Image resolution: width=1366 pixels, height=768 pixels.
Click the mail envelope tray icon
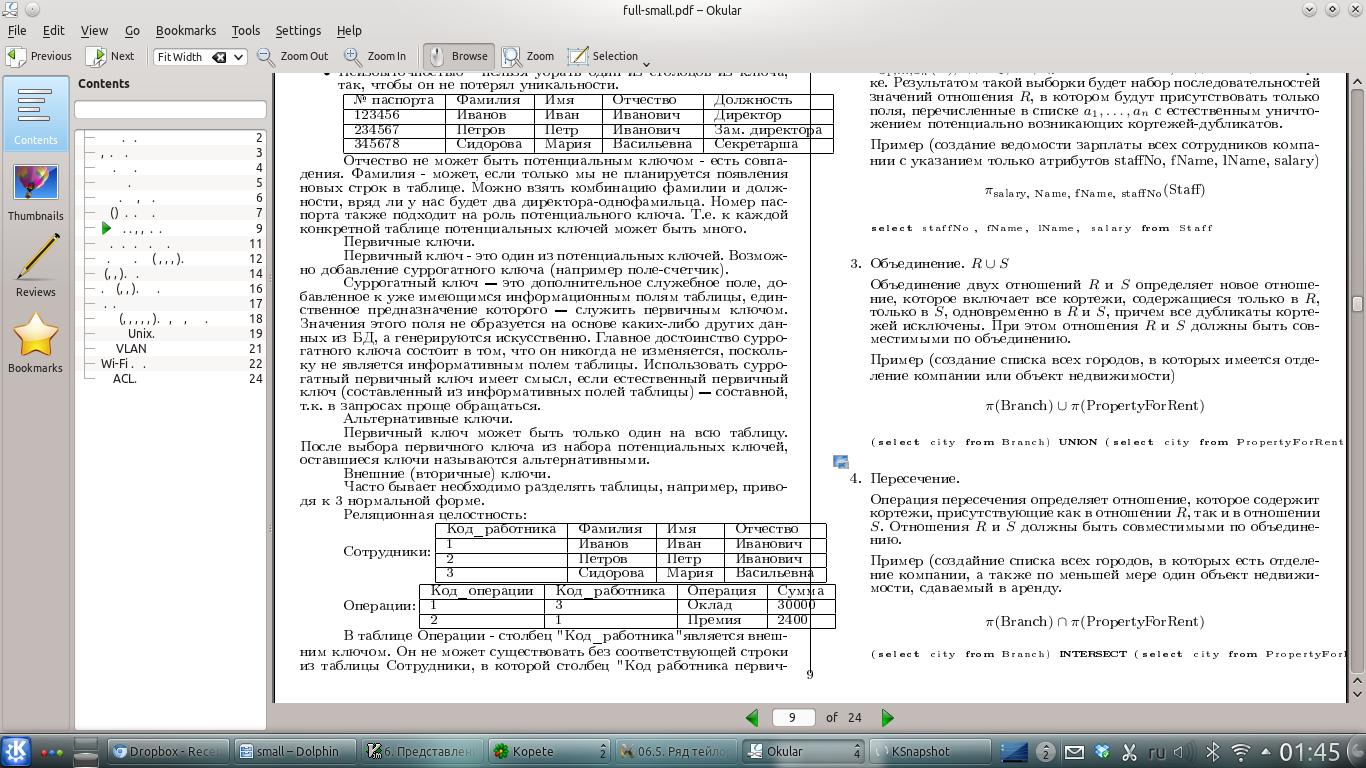coord(1075,751)
